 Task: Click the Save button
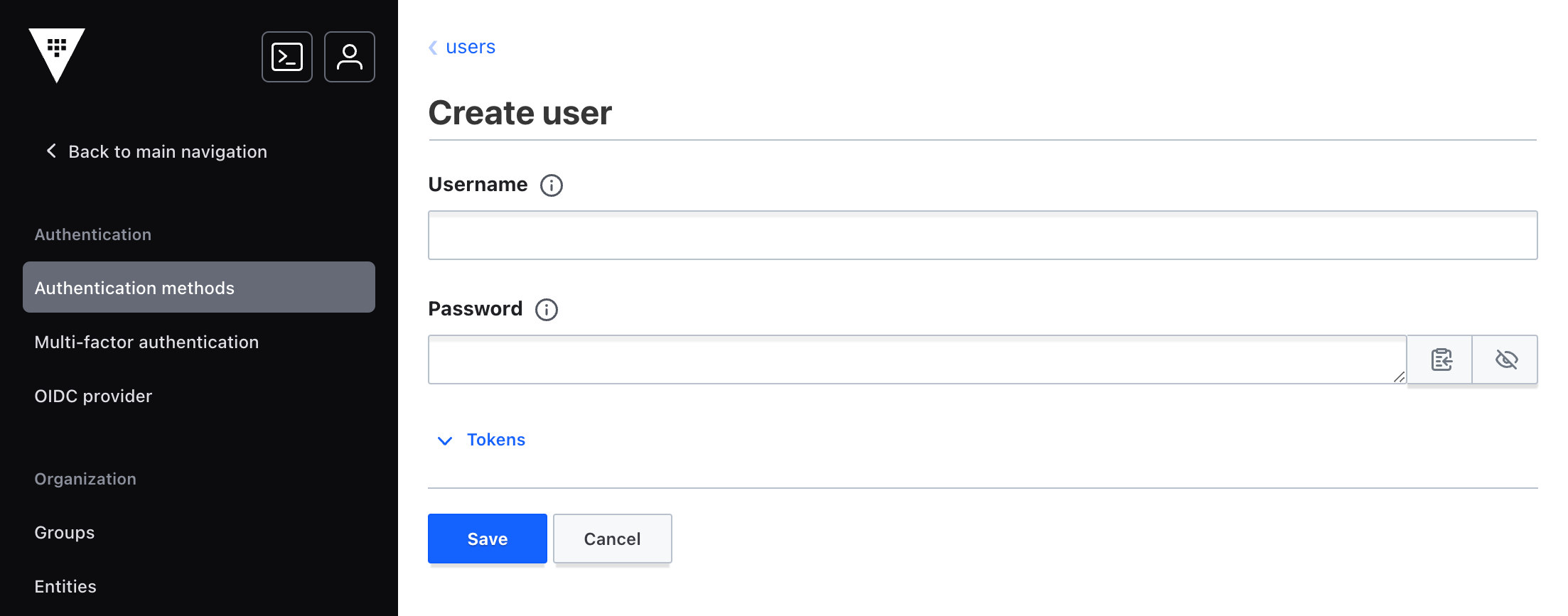(x=488, y=539)
